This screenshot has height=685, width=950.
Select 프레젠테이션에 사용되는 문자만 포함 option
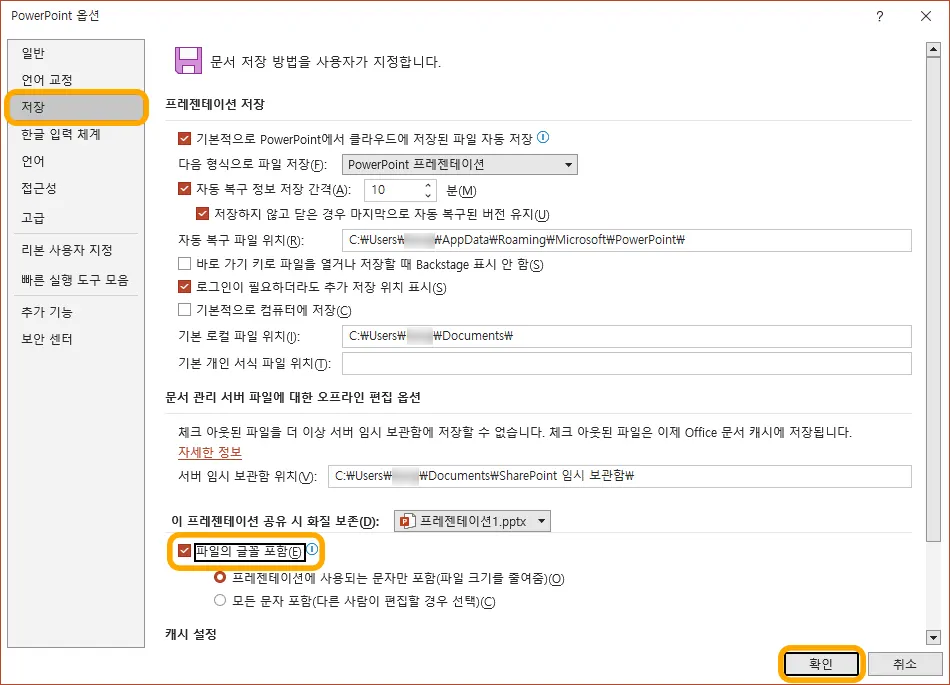[x=220, y=576]
